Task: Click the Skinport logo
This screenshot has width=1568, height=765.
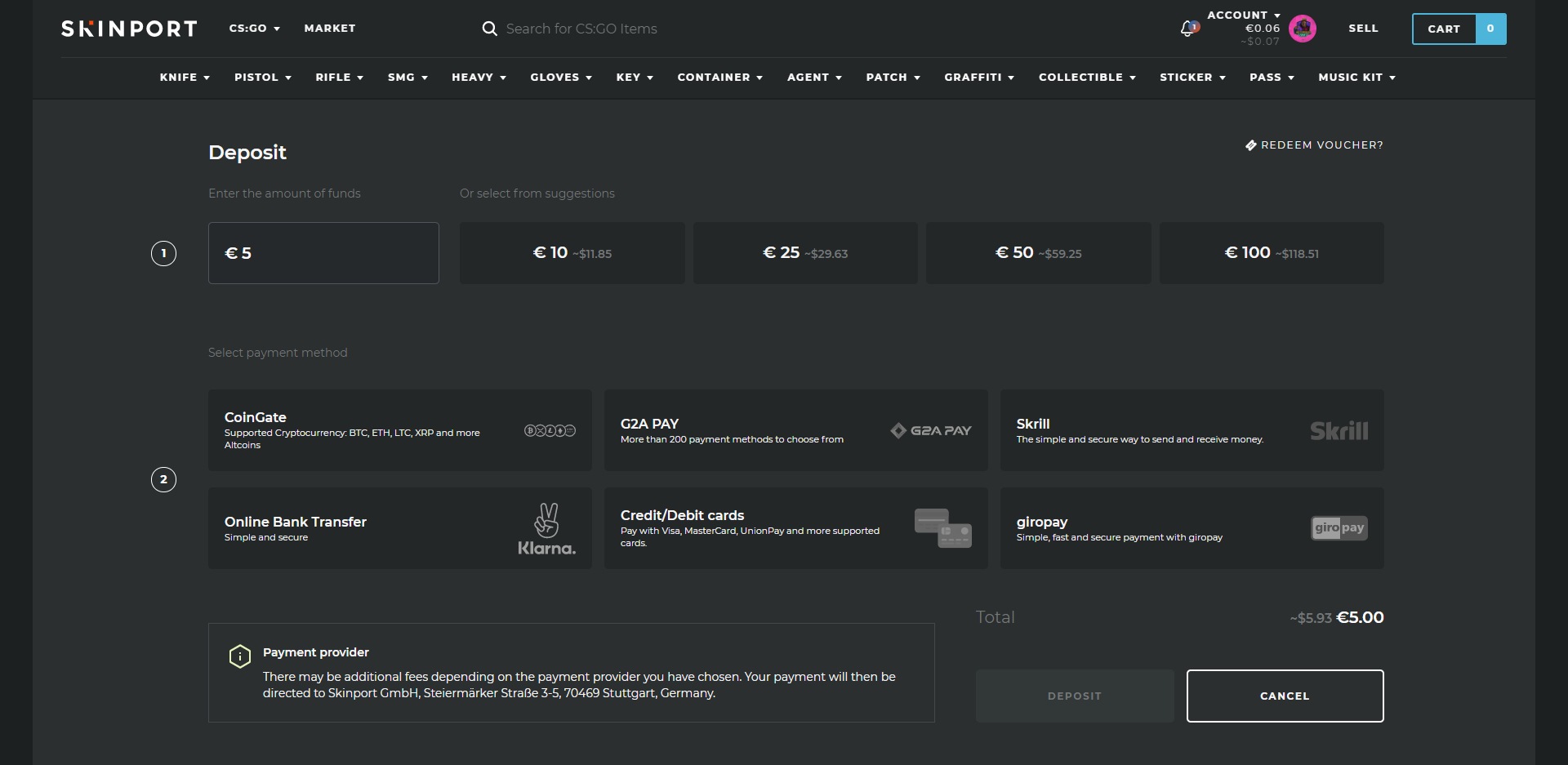Action: (x=129, y=29)
